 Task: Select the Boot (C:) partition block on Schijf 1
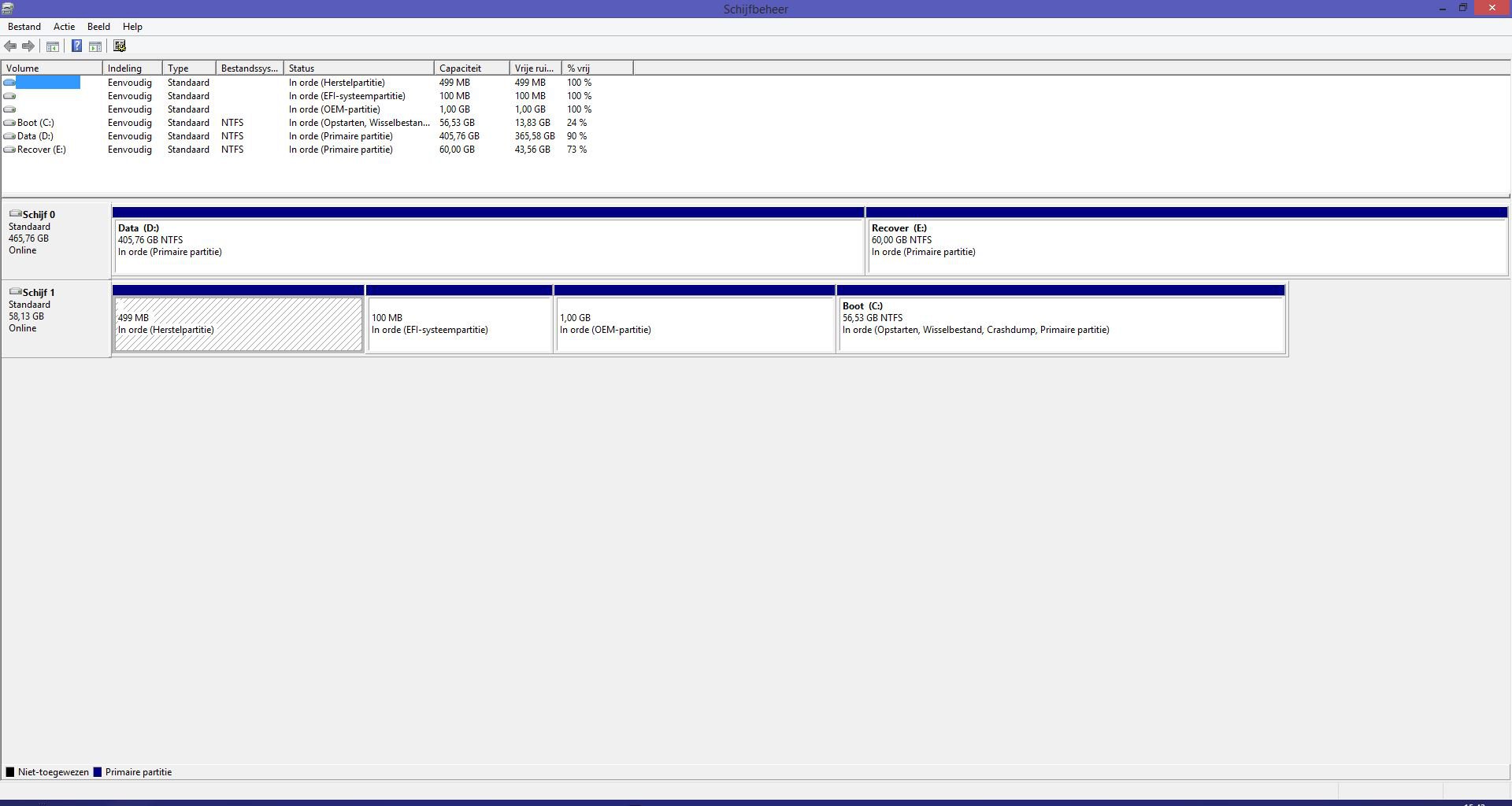pos(1061,319)
